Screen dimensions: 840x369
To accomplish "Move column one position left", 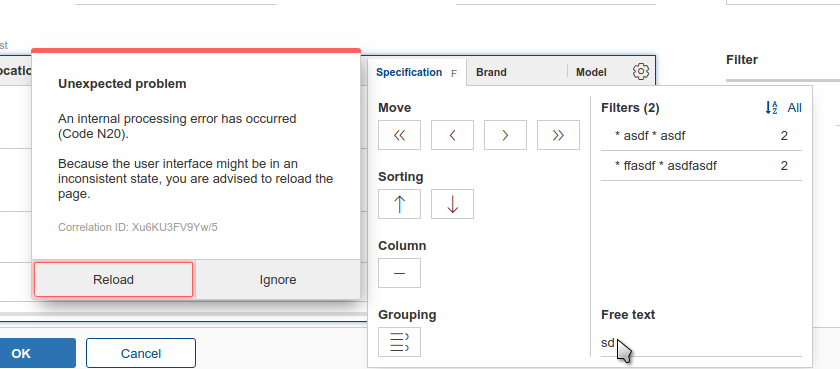I will pyautogui.click(x=452, y=135).
